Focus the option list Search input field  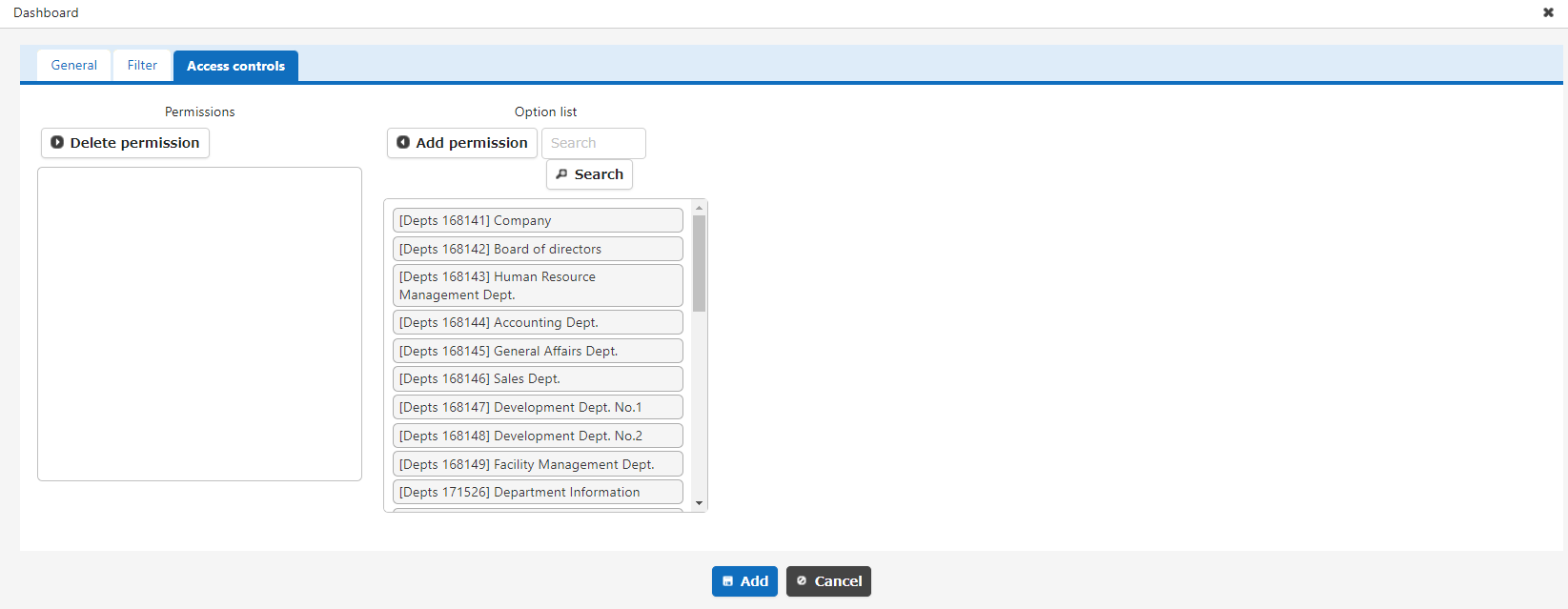tap(594, 143)
